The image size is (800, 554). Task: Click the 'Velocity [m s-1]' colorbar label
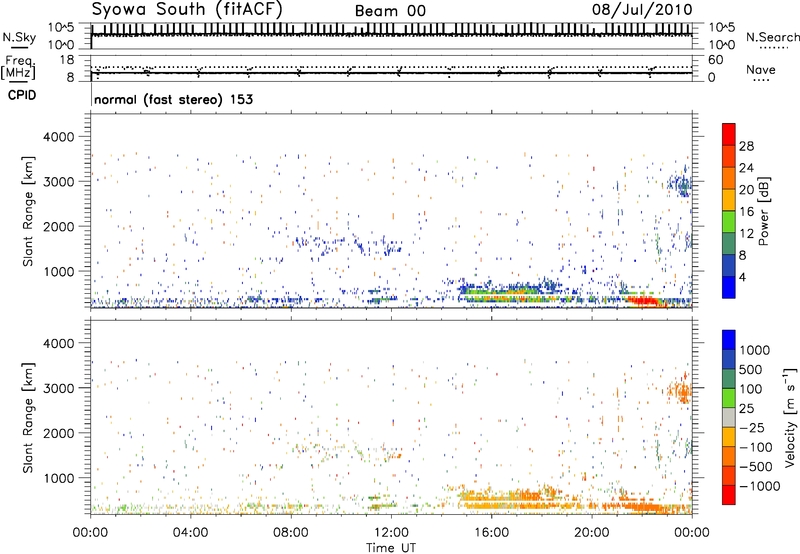[790, 417]
